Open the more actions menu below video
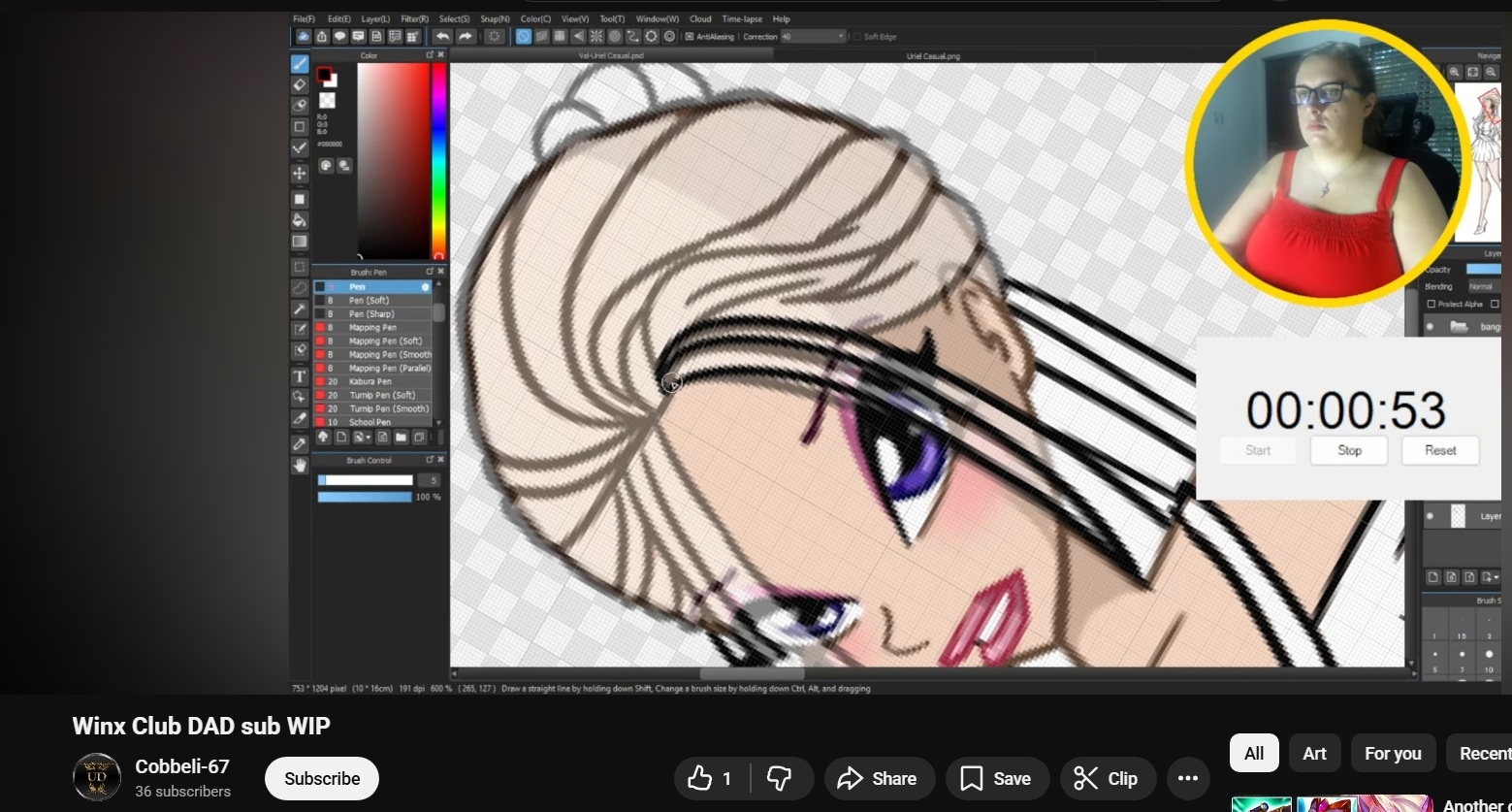Image resolution: width=1512 pixels, height=812 pixels. click(1187, 778)
